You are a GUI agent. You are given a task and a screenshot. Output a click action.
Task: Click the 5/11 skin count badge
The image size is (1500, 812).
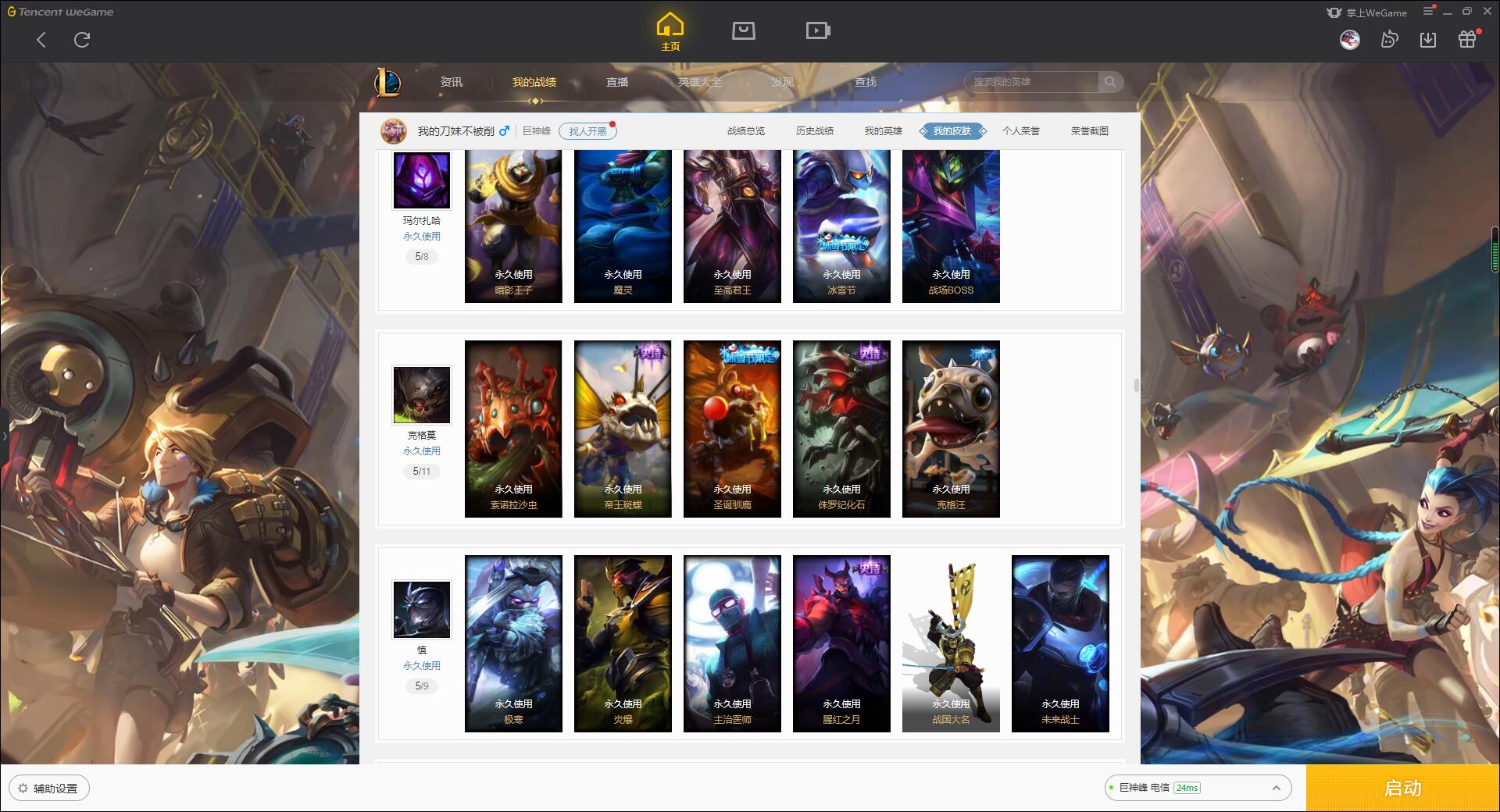point(422,471)
